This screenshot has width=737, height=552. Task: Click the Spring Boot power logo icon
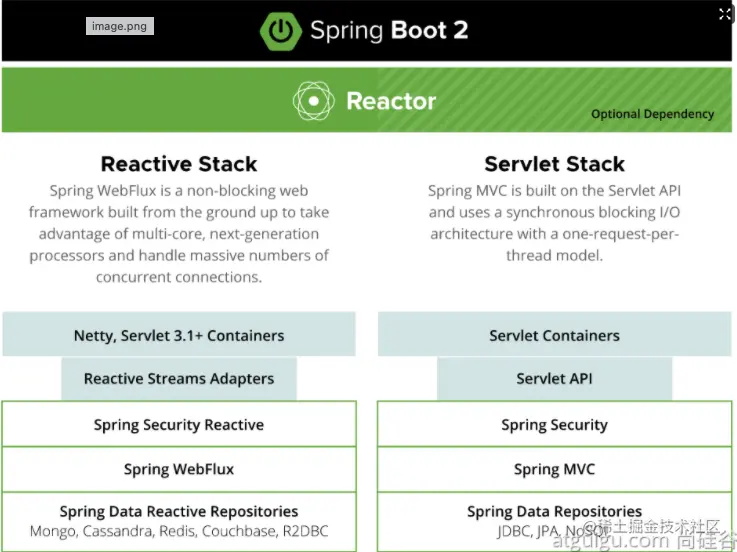pos(281,31)
